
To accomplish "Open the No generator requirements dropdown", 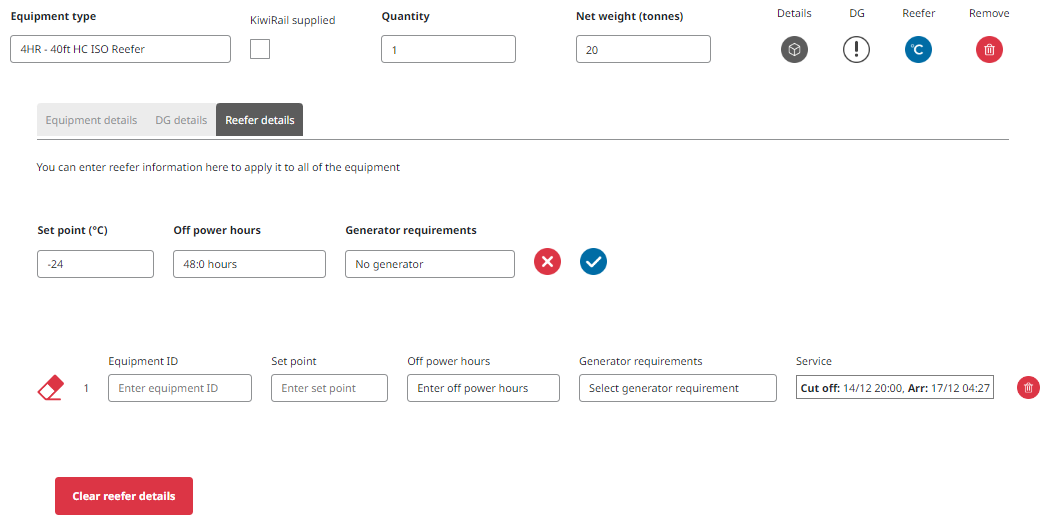I will 429,264.
